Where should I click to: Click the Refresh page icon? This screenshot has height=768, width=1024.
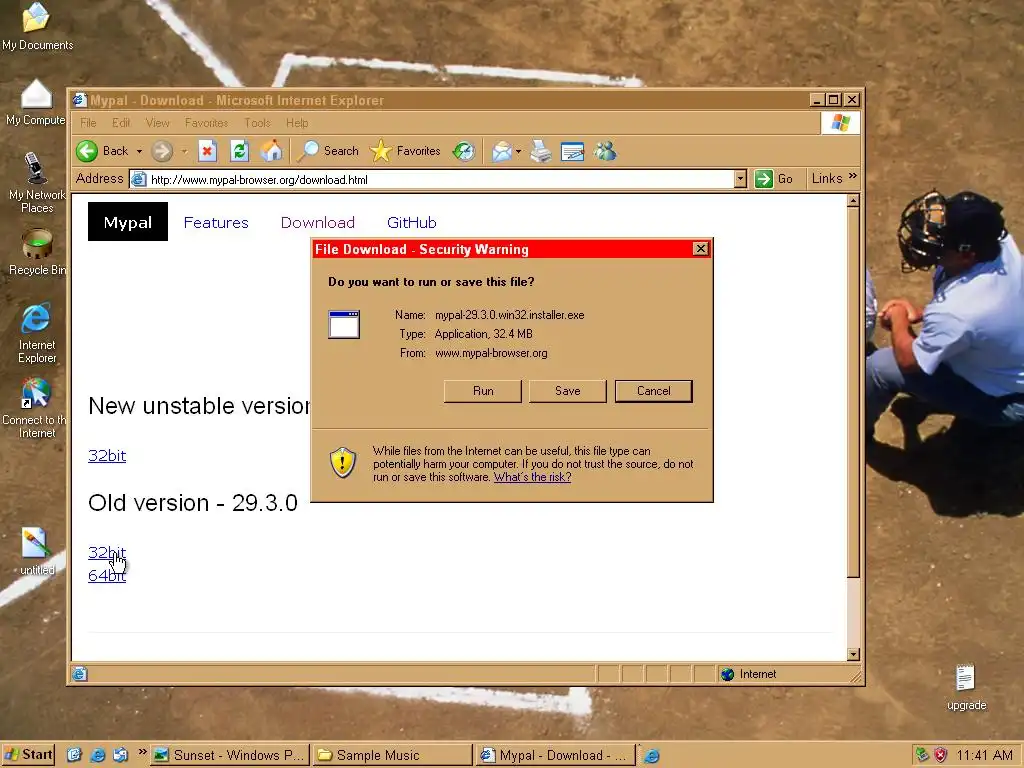point(239,152)
